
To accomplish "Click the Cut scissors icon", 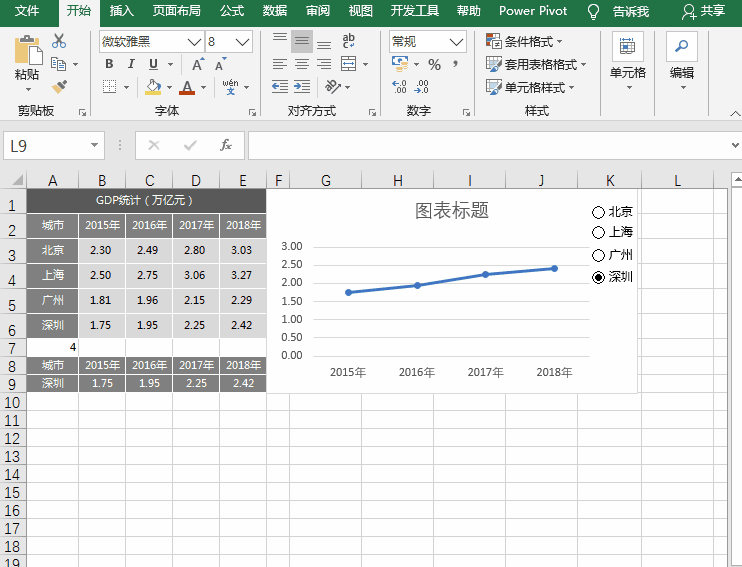I will 59,41.
